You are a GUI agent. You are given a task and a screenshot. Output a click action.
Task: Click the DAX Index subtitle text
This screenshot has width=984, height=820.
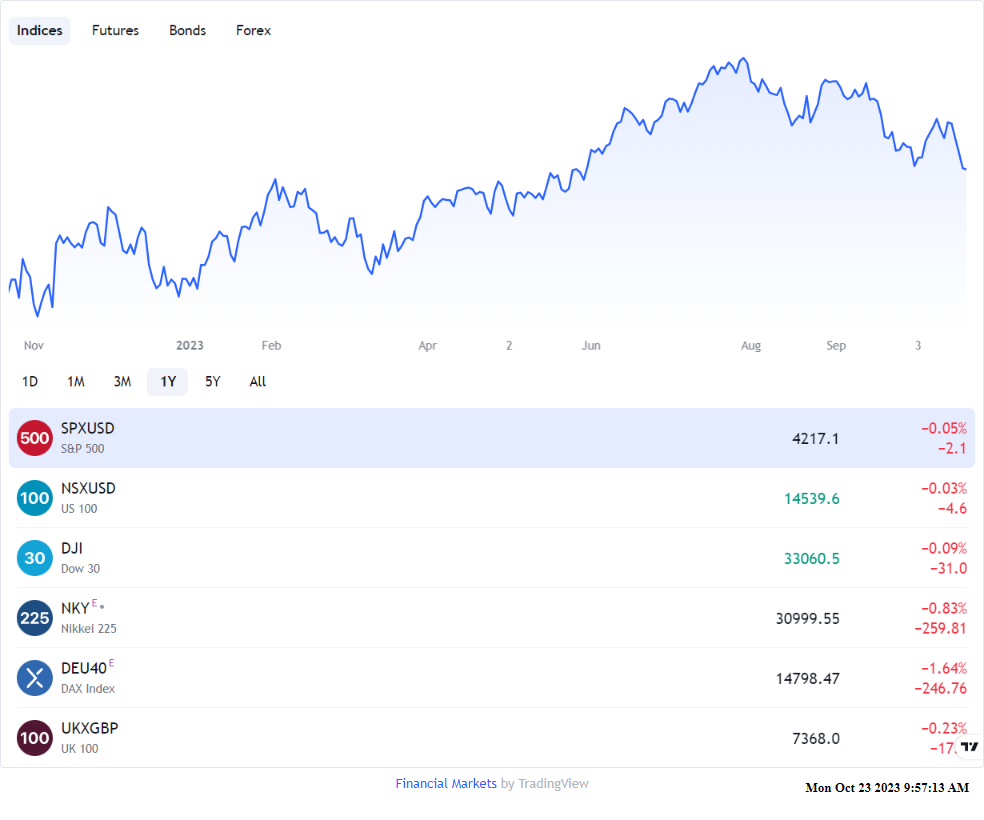point(88,689)
